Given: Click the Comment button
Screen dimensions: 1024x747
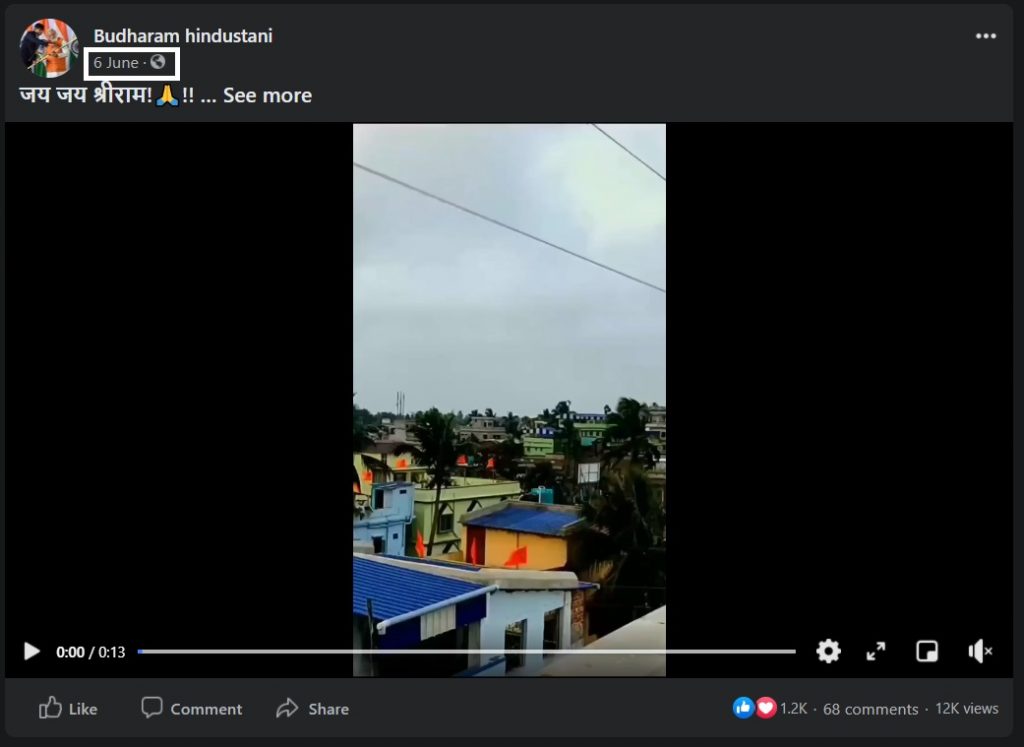Looking at the screenshot, I should [192, 709].
